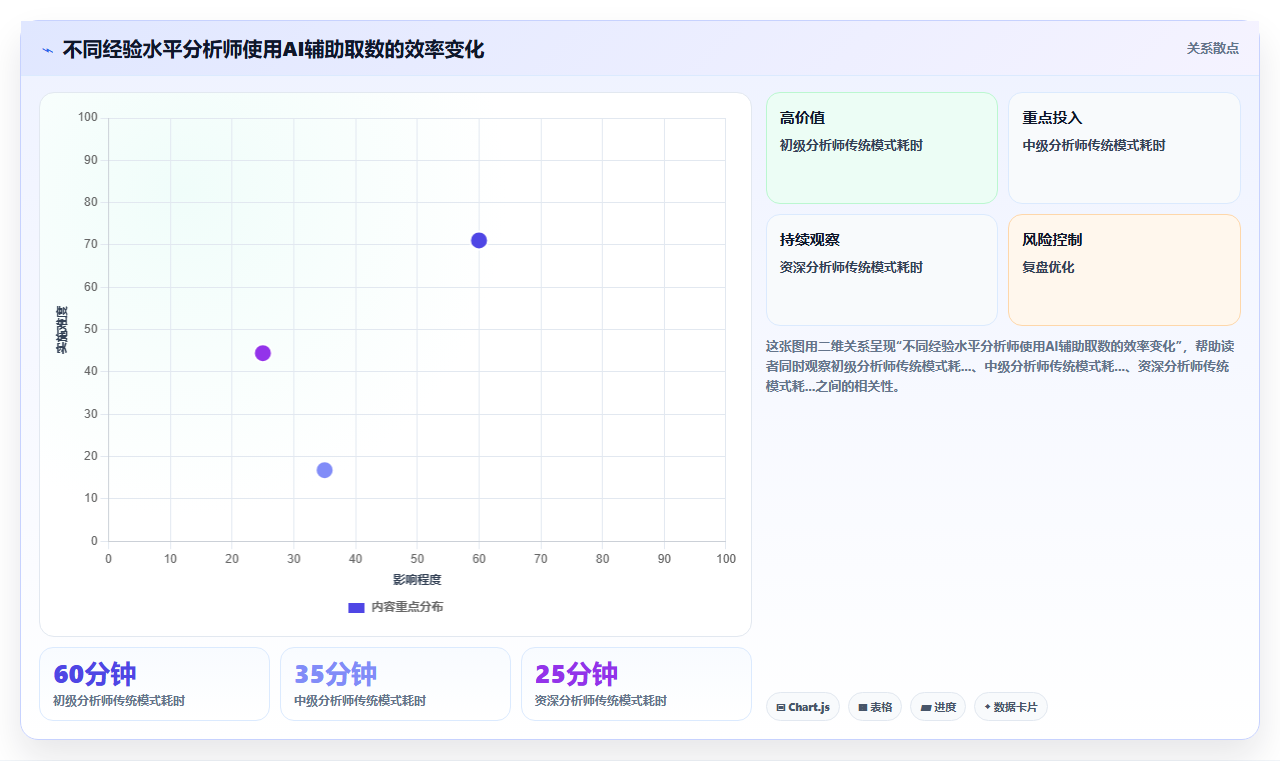The image size is (1280, 761).
Task: Click the purple scatter point at 25
Action: [263, 353]
